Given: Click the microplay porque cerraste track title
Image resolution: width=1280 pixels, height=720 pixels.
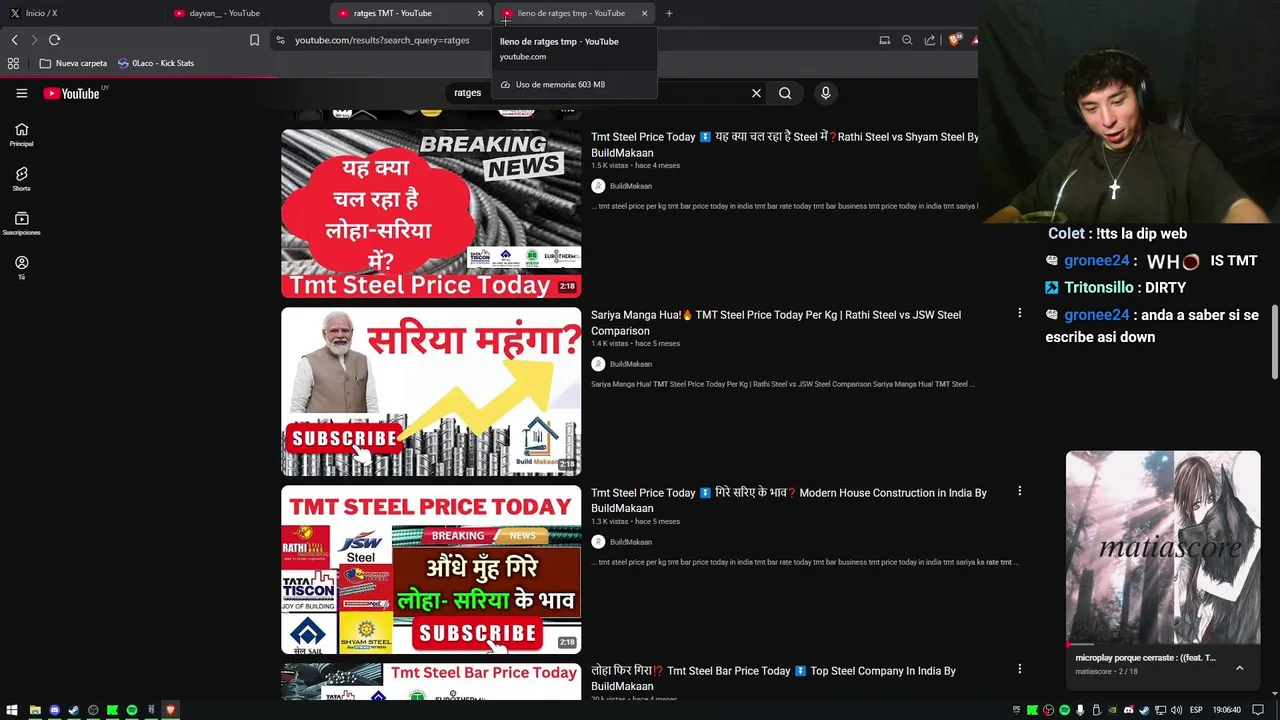Looking at the screenshot, I should click(x=1145, y=658).
